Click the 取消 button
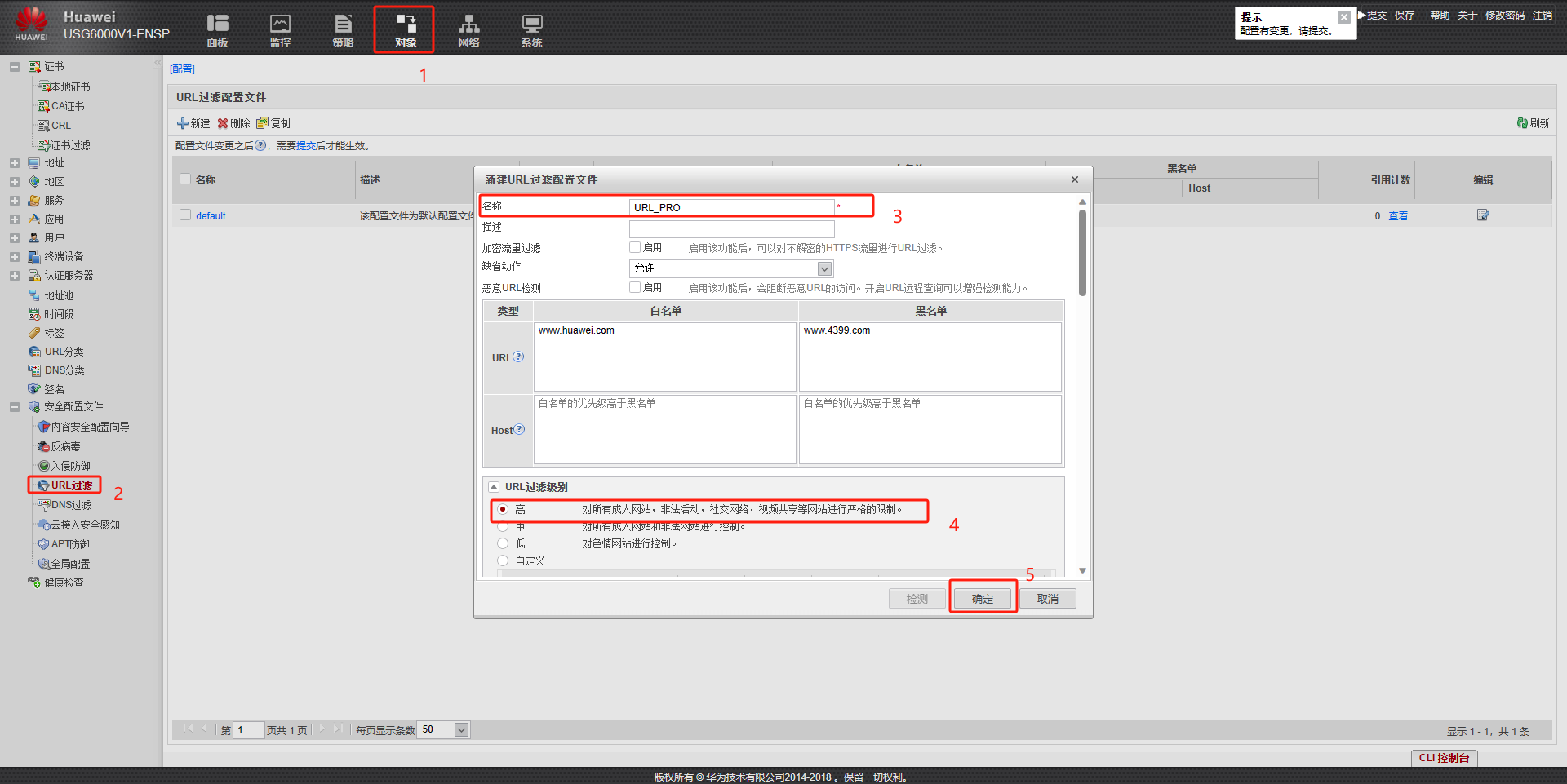 point(1047,599)
